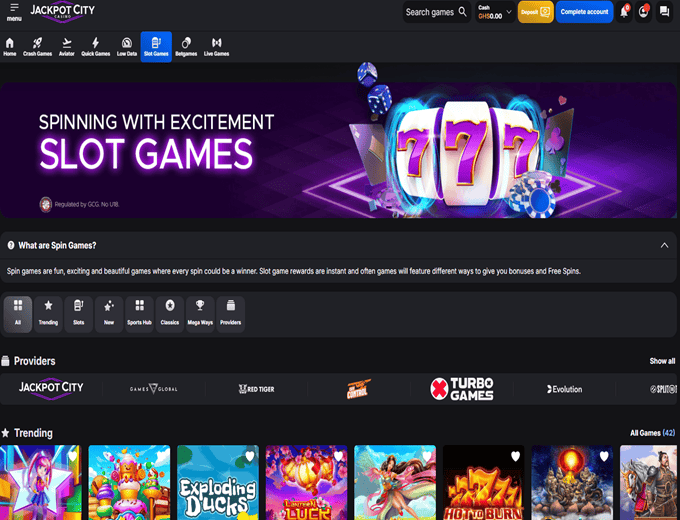Screen dimensions: 680x520
Task: Click the Complete account button
Action: [x=584, y=12]
